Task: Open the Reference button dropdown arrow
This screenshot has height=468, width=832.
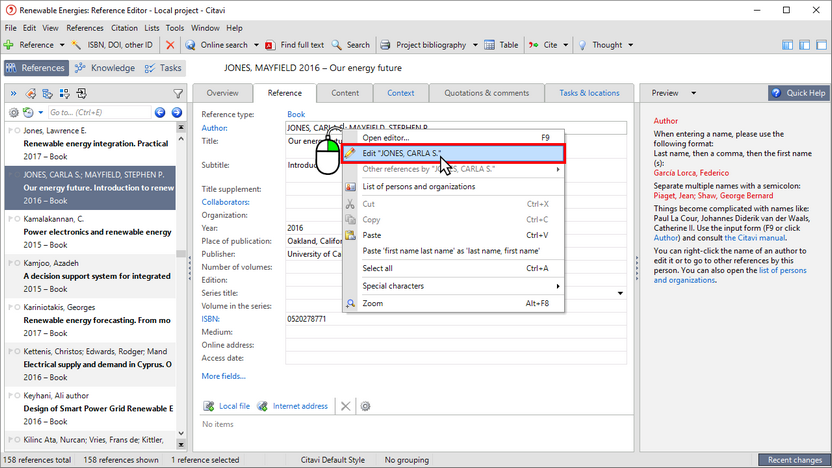Action: click(x=62, y=45)
